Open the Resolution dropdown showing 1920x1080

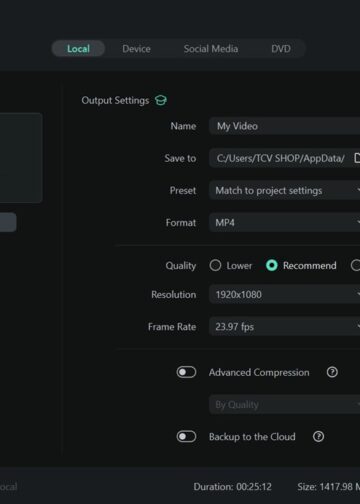click(285, 294)
